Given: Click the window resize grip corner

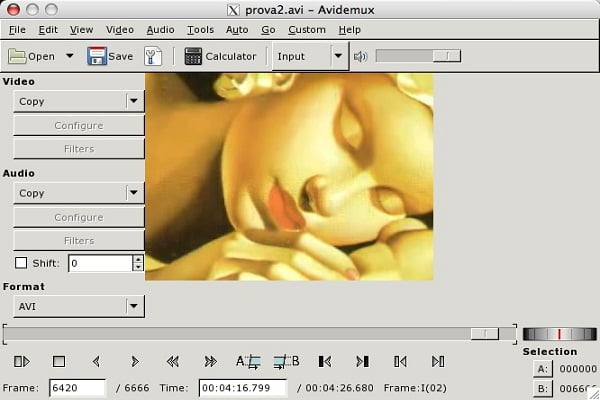Looking at the screenshot, I should 594,394.
